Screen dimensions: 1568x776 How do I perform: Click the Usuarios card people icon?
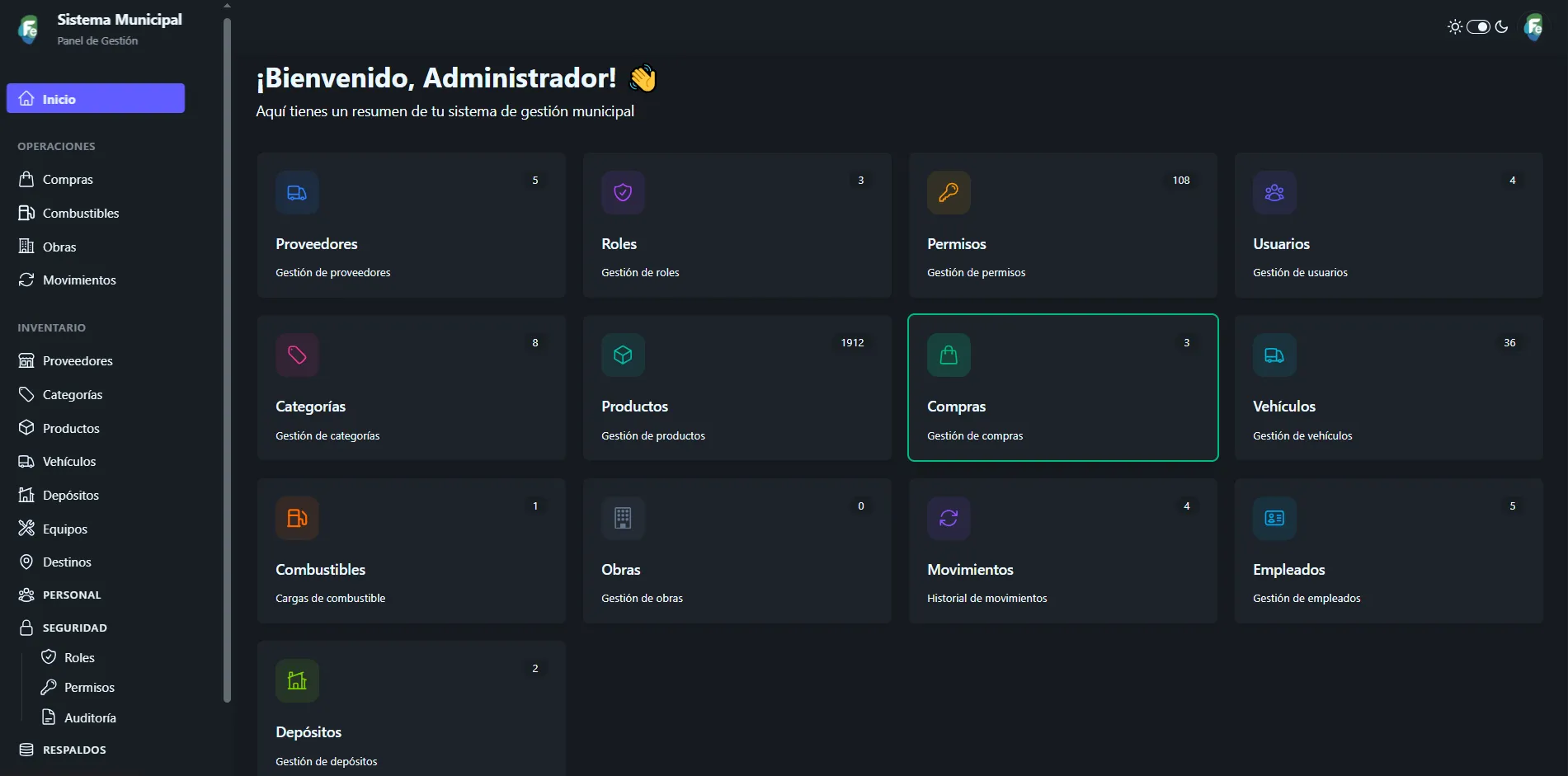(x=1274, y=192)
